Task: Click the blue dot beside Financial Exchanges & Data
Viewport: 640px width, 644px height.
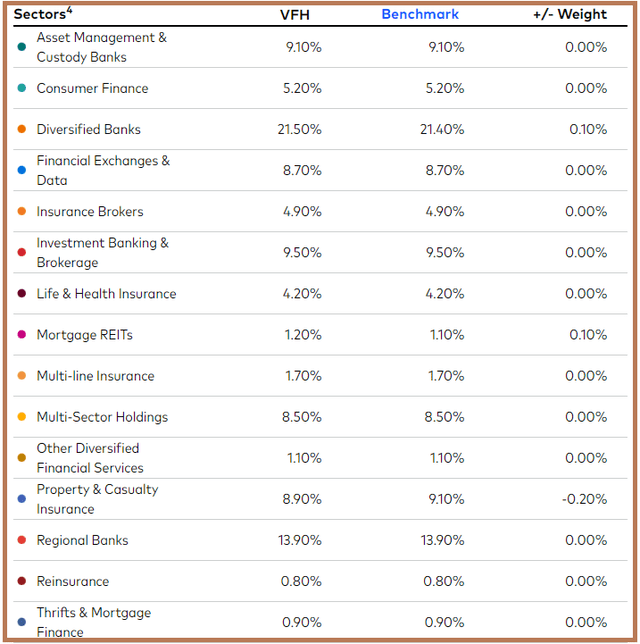Action: 22,170
